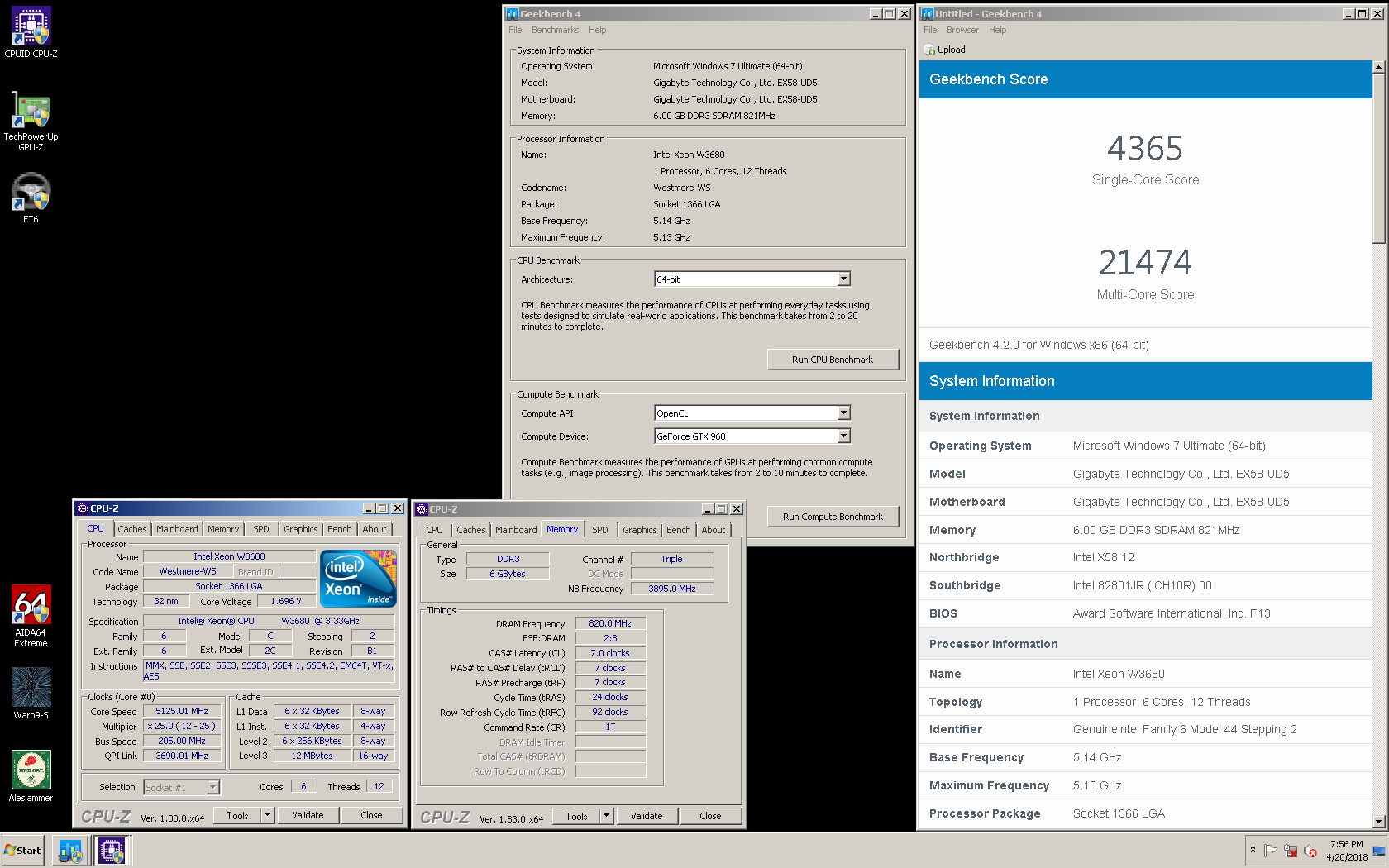This screenshot has width=1389, height=868.
Task: Switch to Memory tab in left CPU-Z
Action: coord(223,529)
